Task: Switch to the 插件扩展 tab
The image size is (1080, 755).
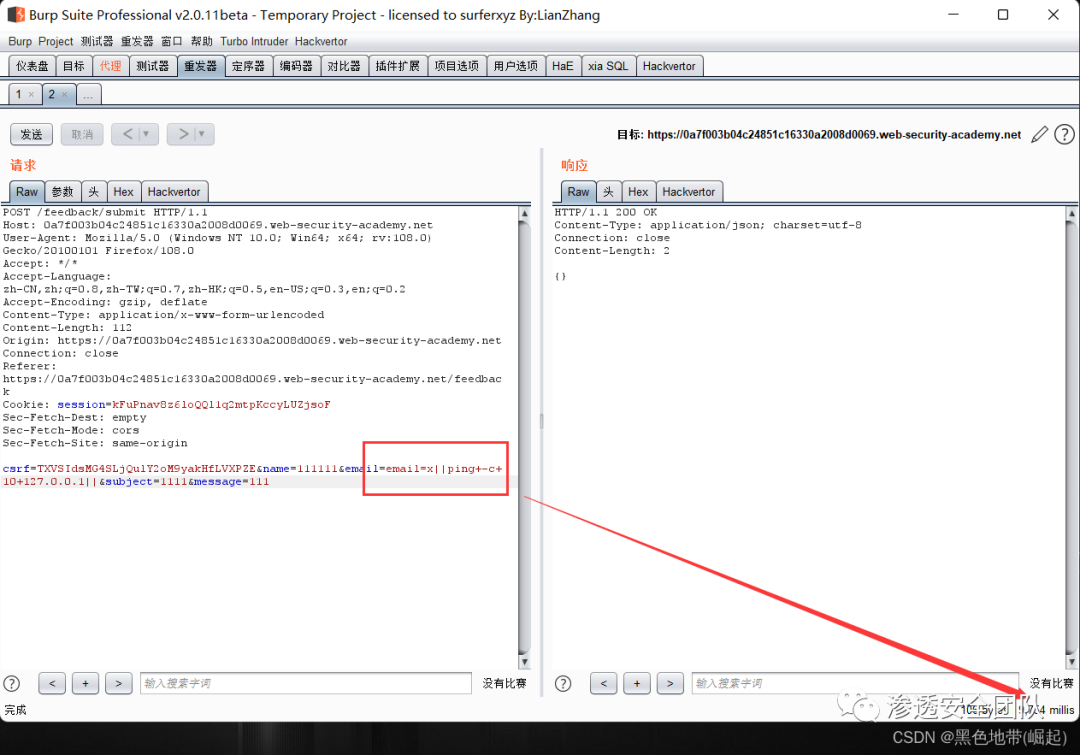Action: 397,66
